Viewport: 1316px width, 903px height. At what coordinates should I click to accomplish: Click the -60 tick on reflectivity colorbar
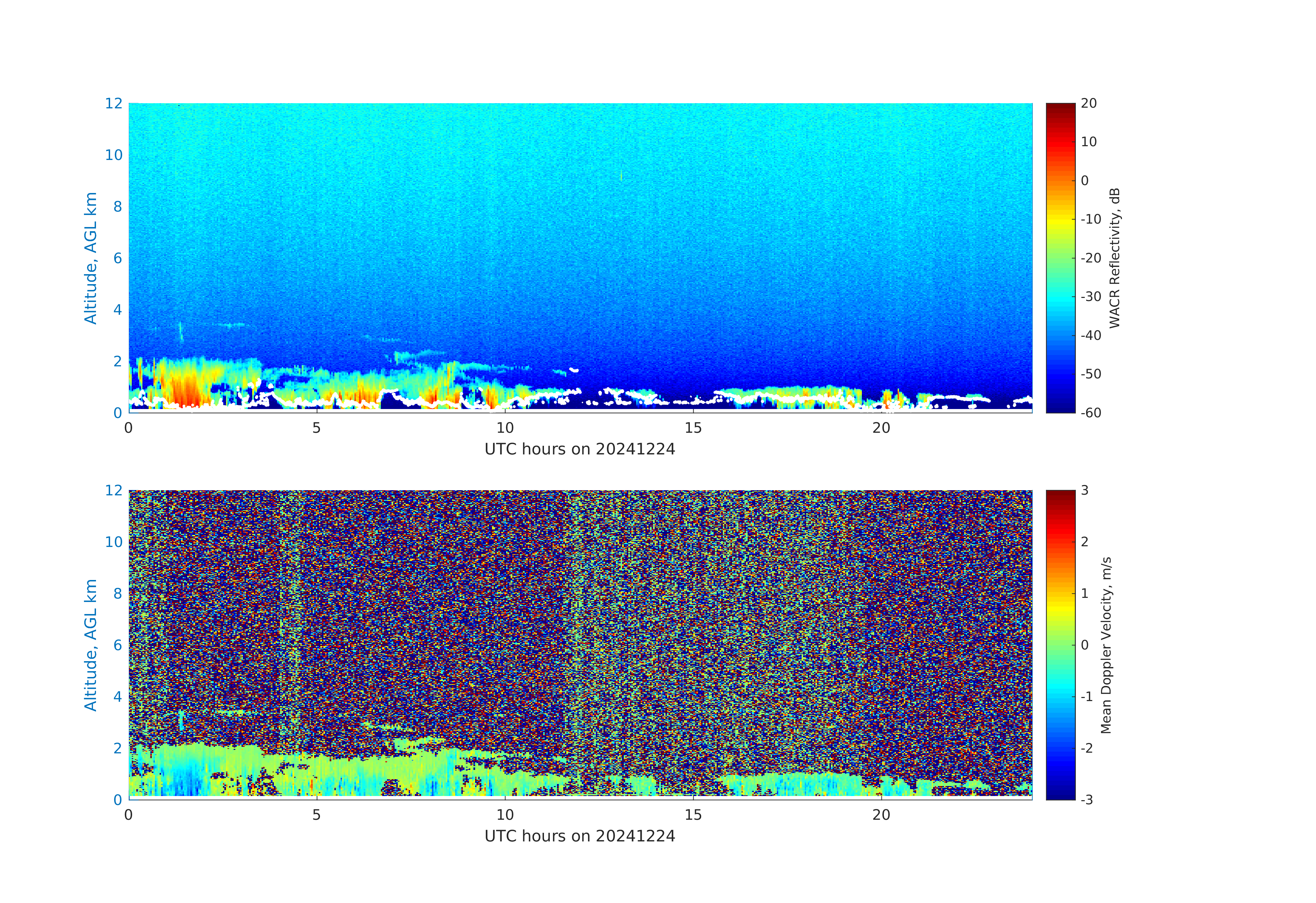pos(1091,413)
